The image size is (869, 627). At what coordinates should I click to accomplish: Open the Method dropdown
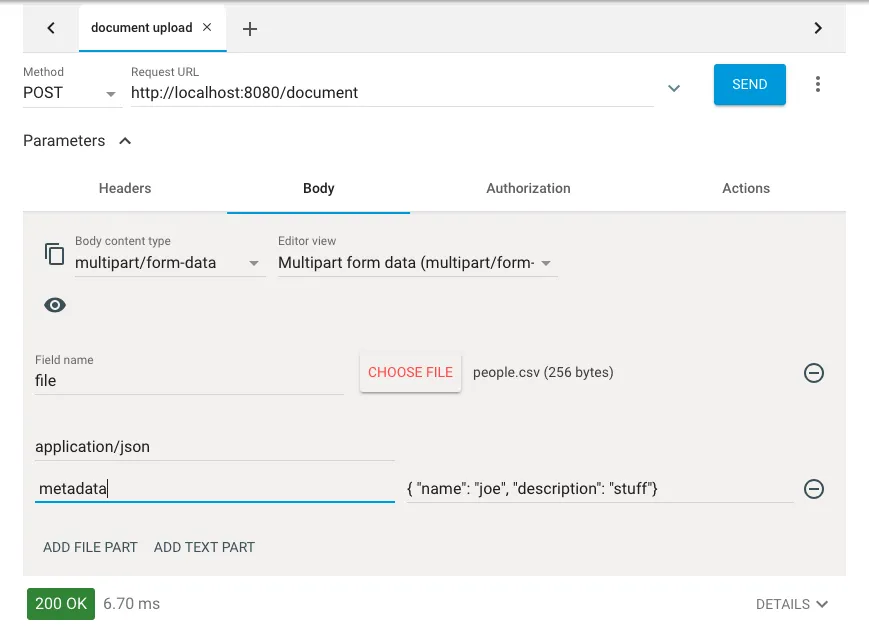click(71, 93)
